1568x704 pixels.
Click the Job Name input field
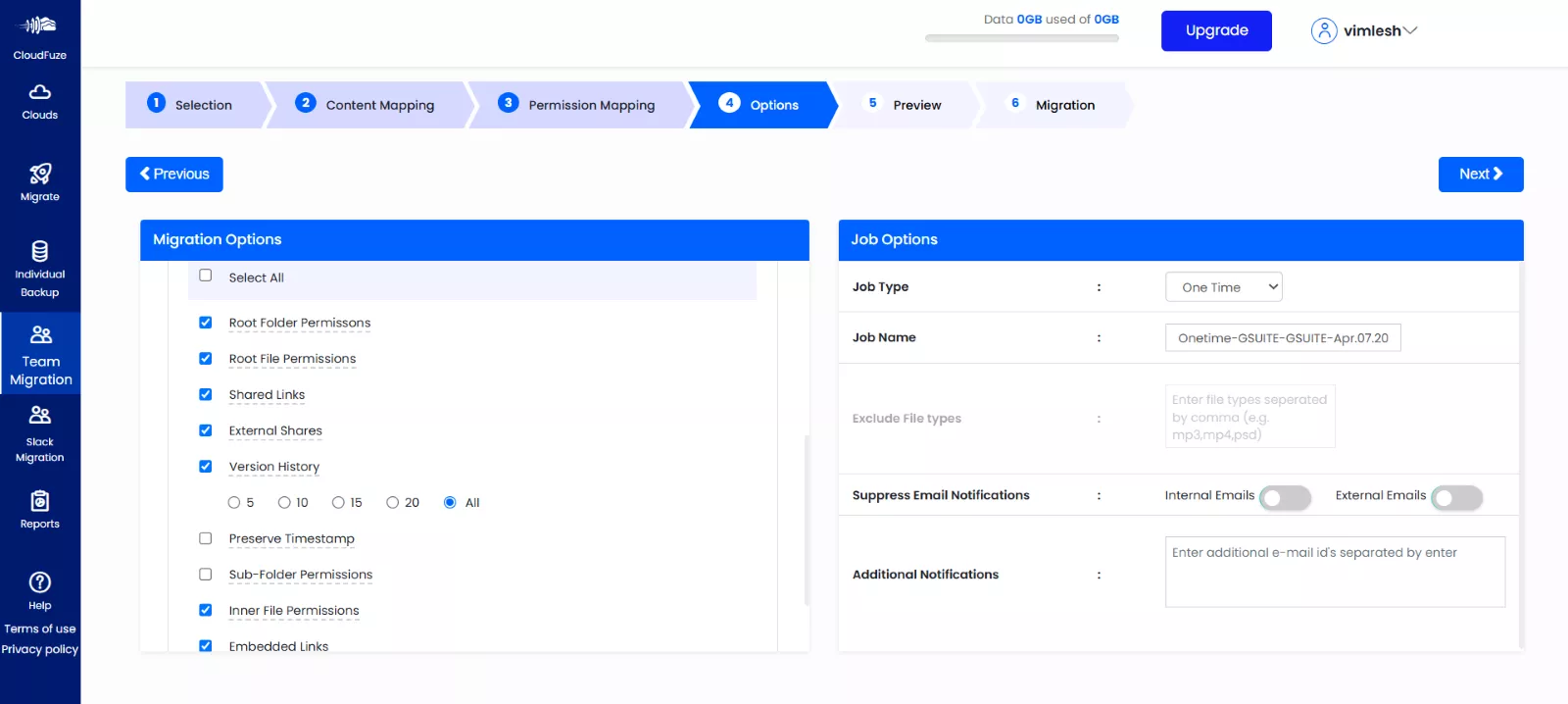[1283, 337]
